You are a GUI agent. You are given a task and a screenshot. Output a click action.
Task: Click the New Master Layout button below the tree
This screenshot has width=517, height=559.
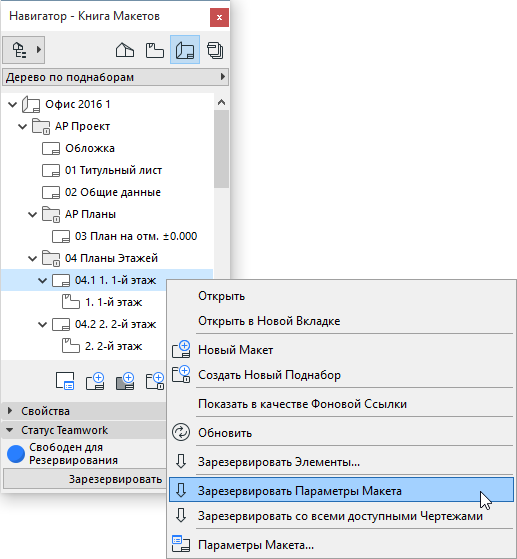[x=125, y=381]
